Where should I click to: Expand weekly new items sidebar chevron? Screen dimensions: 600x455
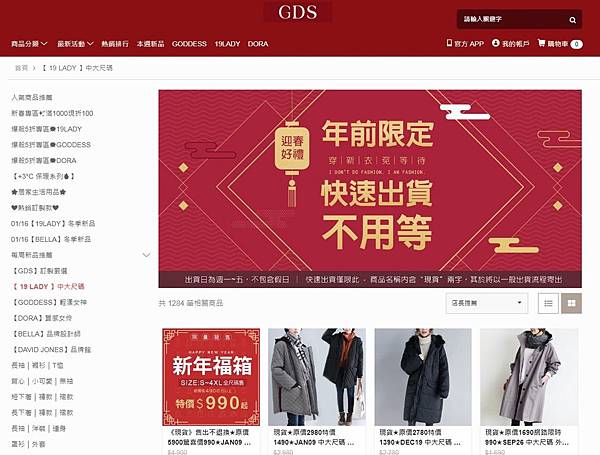(x=146, y=255)
